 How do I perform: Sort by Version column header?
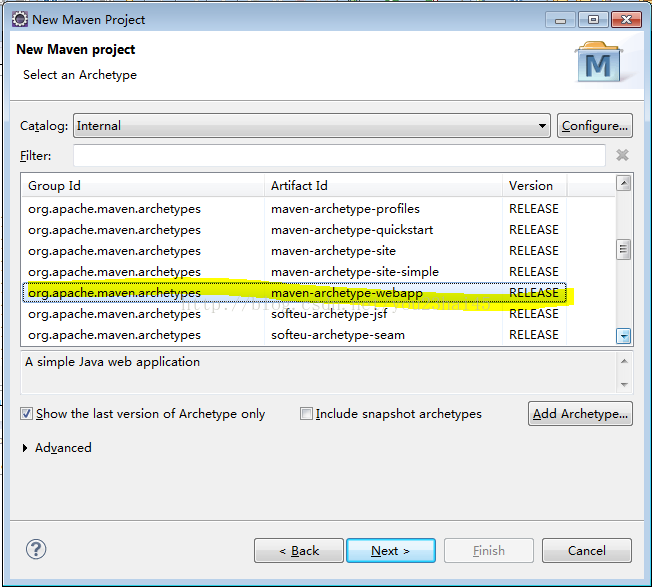[534, 185]
